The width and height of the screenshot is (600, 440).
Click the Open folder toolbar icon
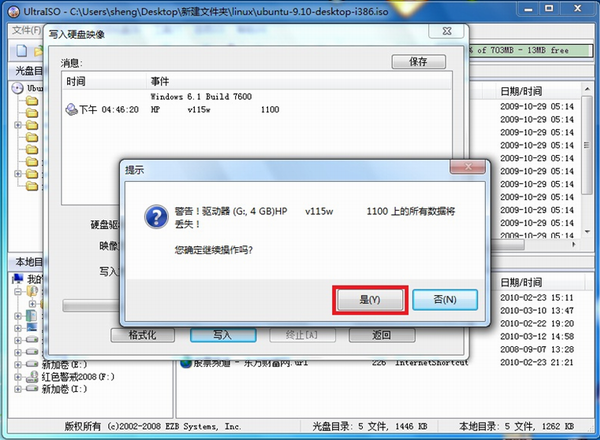38,51
